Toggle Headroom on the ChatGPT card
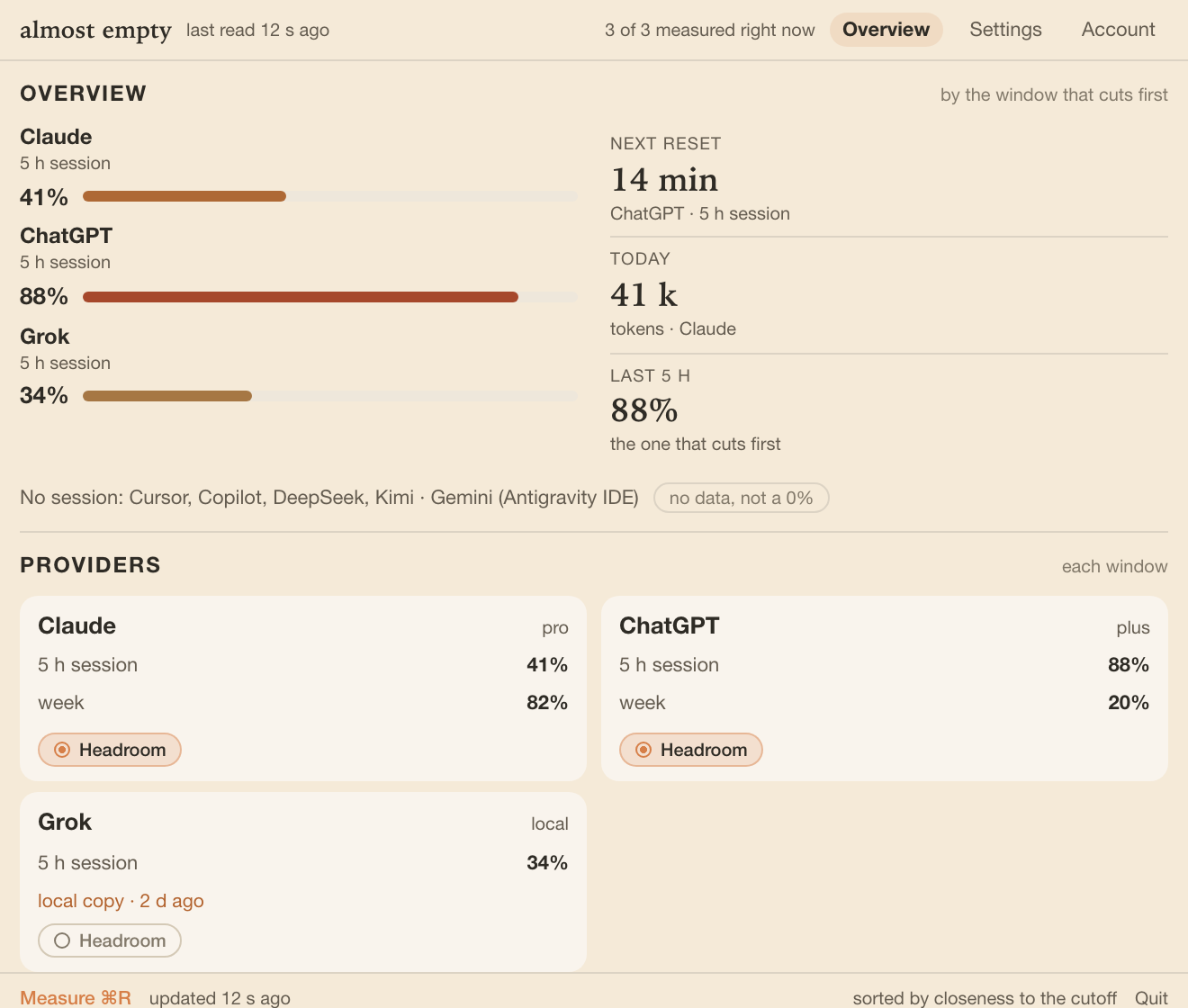The image size is (1188, 1008). [x=690, y=750]
